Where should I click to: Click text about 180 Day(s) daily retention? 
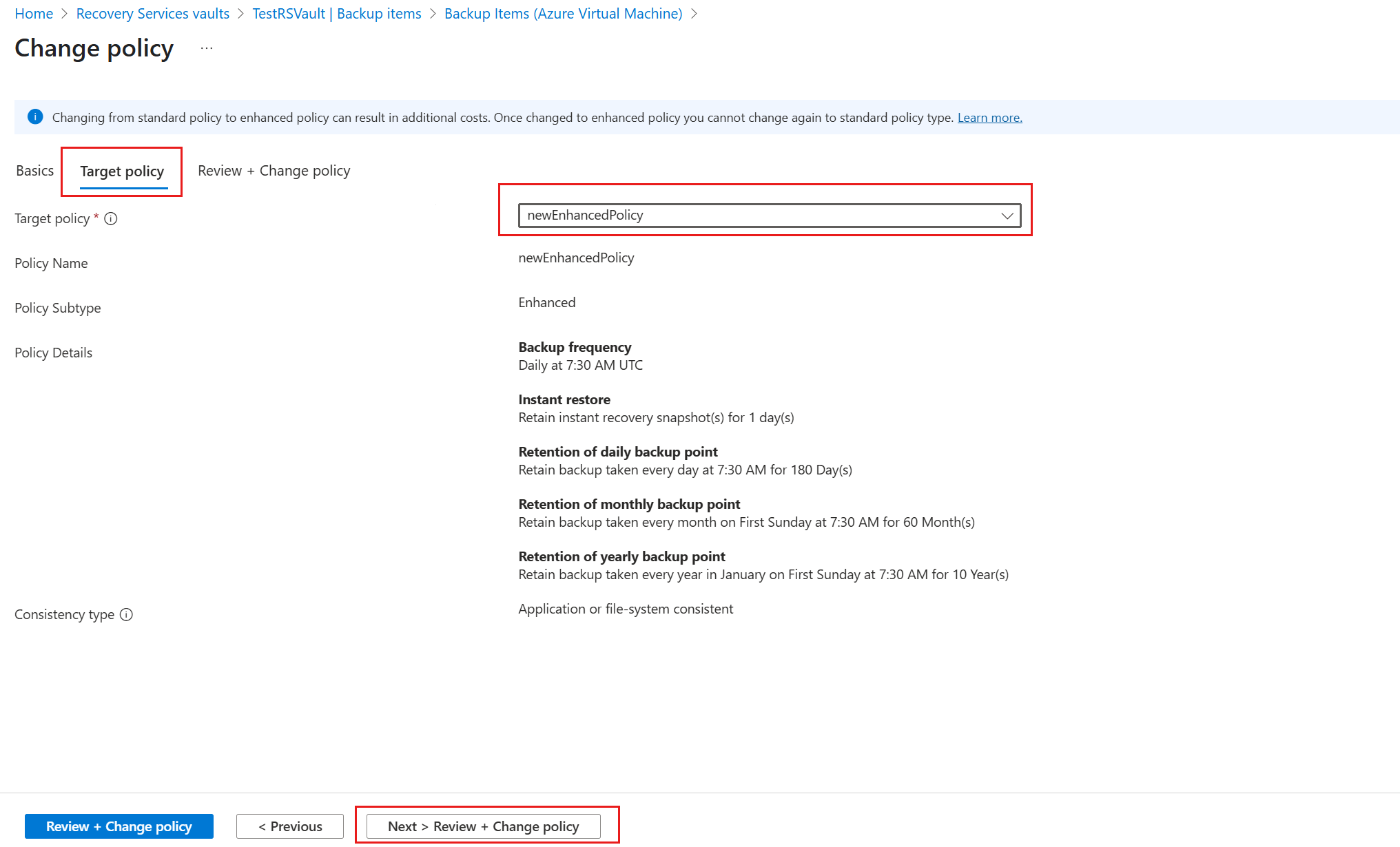686,470
